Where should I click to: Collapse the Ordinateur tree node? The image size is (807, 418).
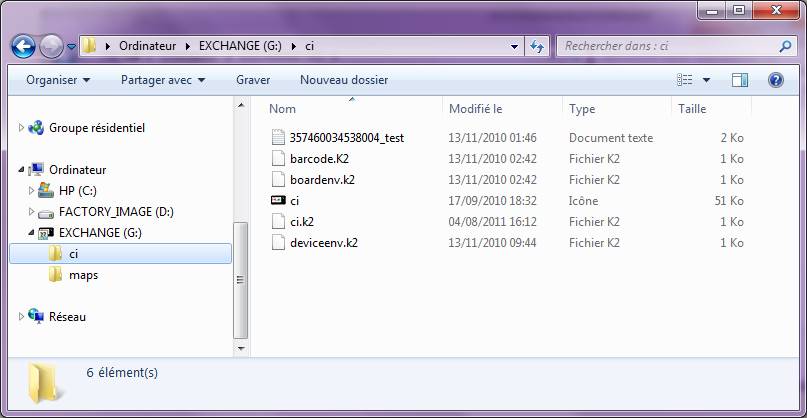click(21, 170)
